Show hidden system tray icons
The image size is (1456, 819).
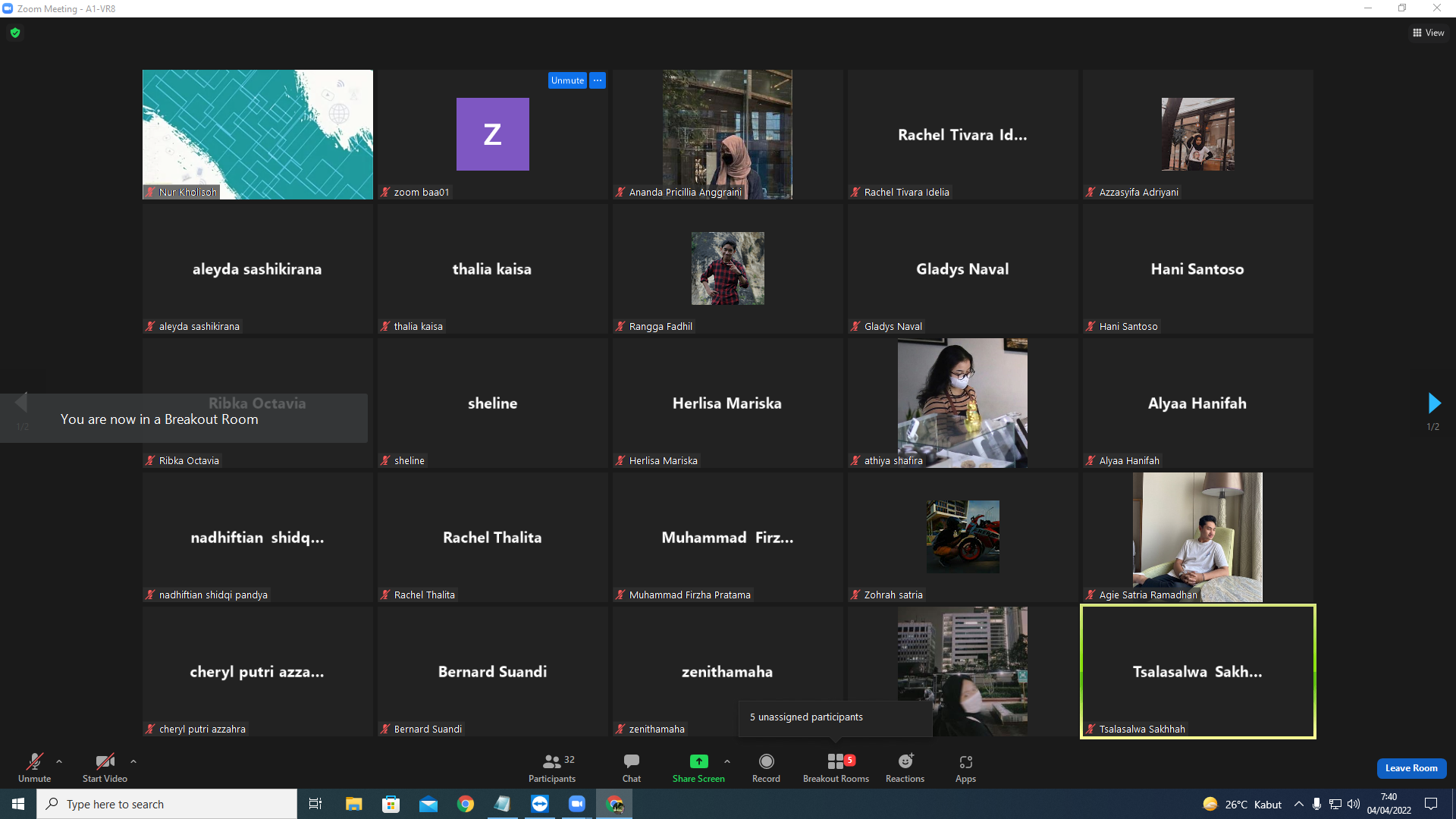(x=1299, y=804)
